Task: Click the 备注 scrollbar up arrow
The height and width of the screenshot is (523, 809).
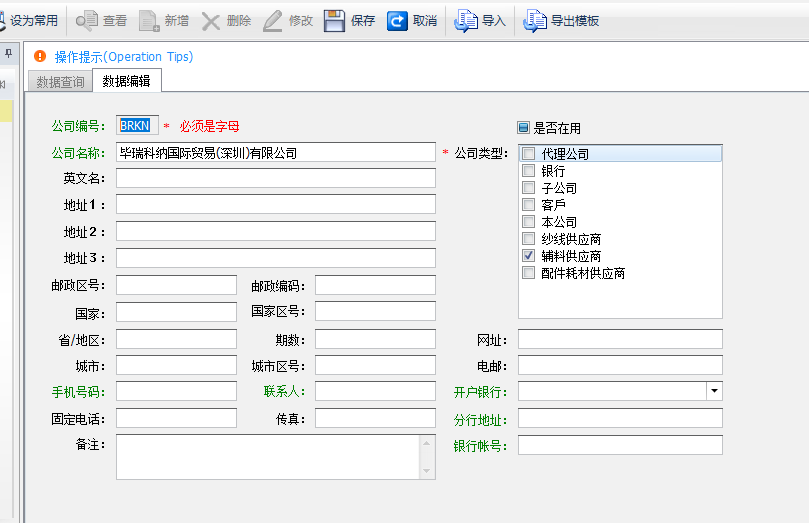Action: [427, 443]
